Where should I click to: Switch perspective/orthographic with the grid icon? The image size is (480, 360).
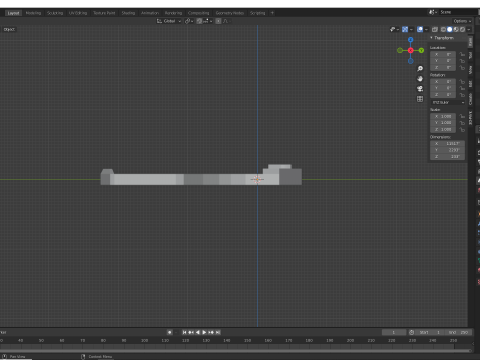point(420,99)
